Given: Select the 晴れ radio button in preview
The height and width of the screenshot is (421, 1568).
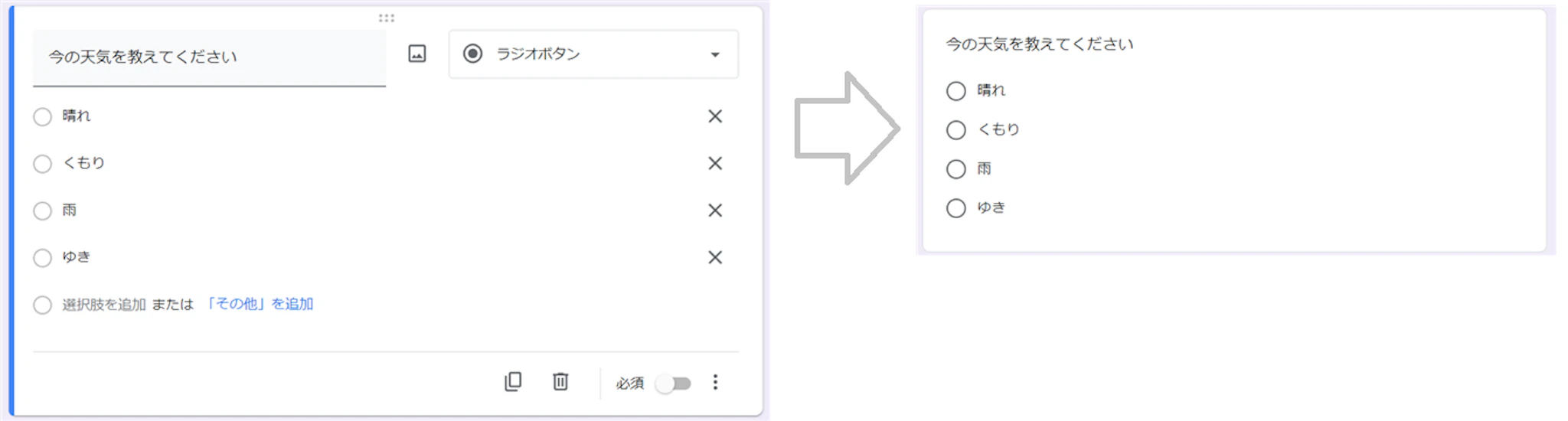Looking at the screenshot, I should pos(956,91).
